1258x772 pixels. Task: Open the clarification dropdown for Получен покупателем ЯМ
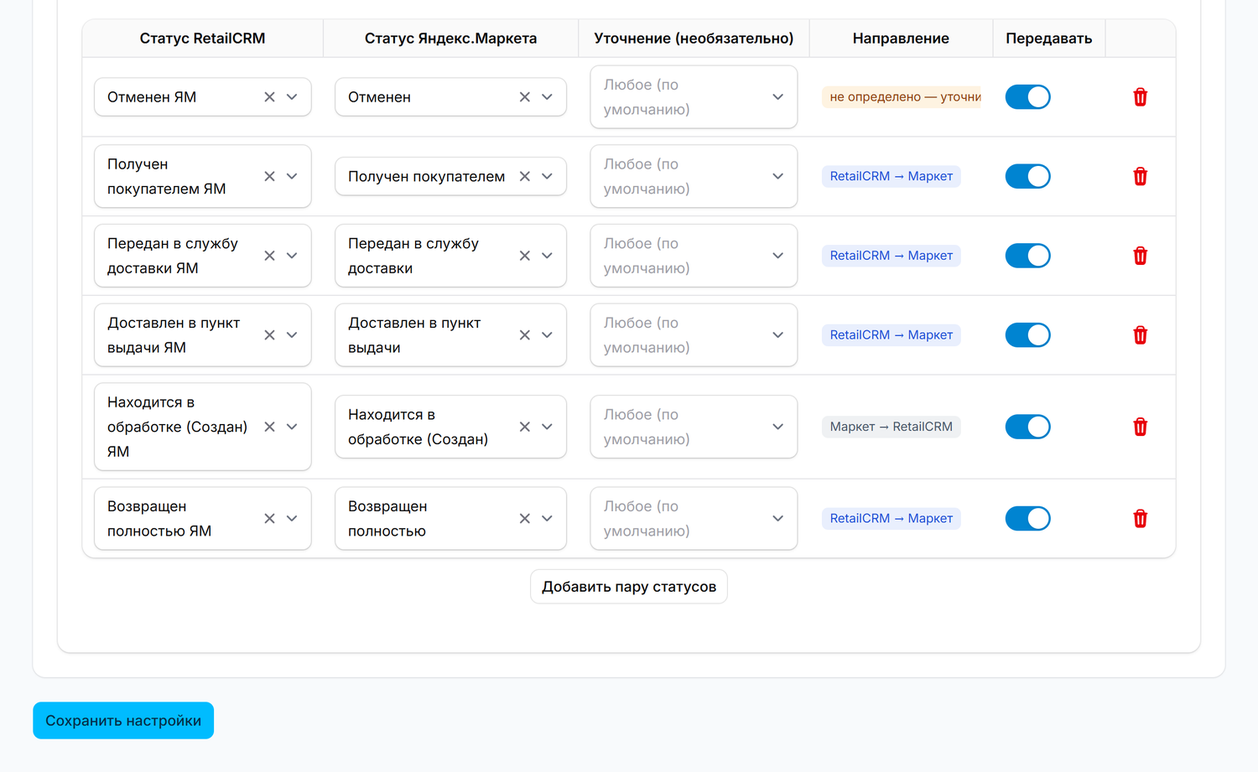pos(694,176)
